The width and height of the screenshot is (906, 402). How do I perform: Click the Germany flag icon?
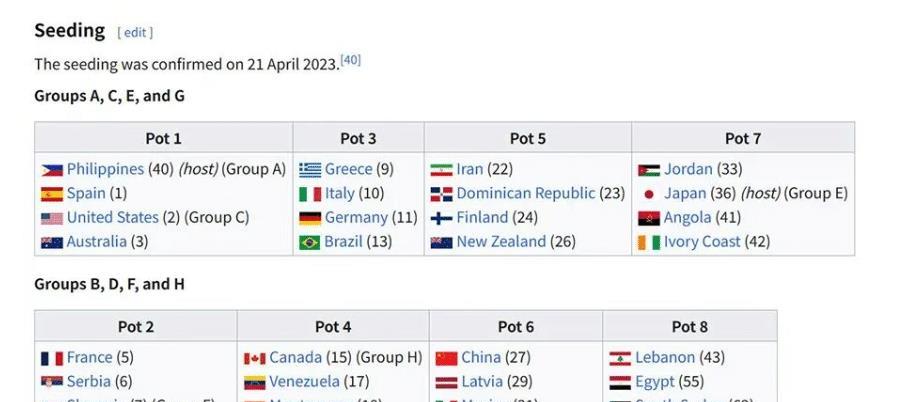pos(310,218)
